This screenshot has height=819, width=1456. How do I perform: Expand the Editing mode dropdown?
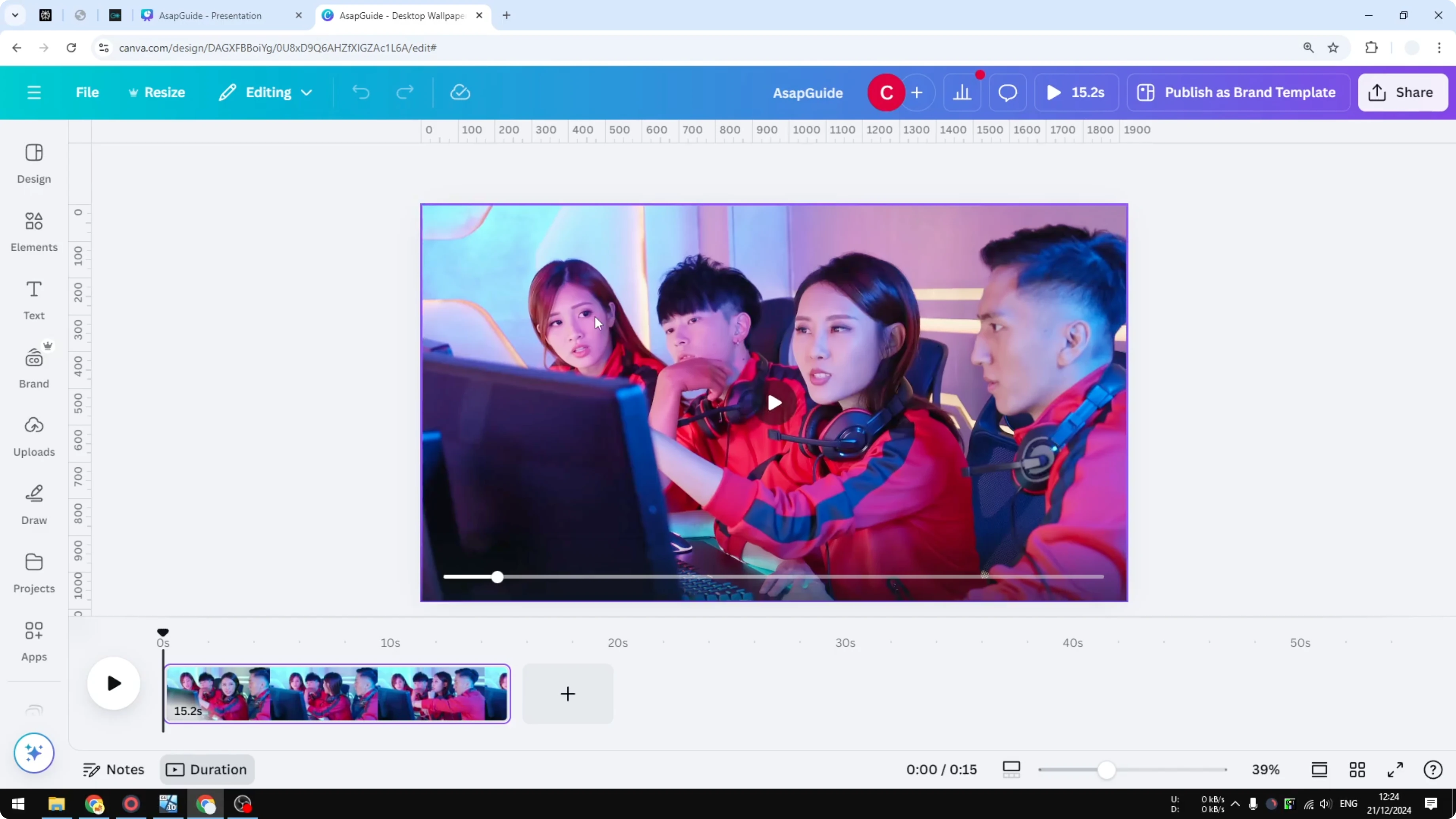click(x=265, y=92)
